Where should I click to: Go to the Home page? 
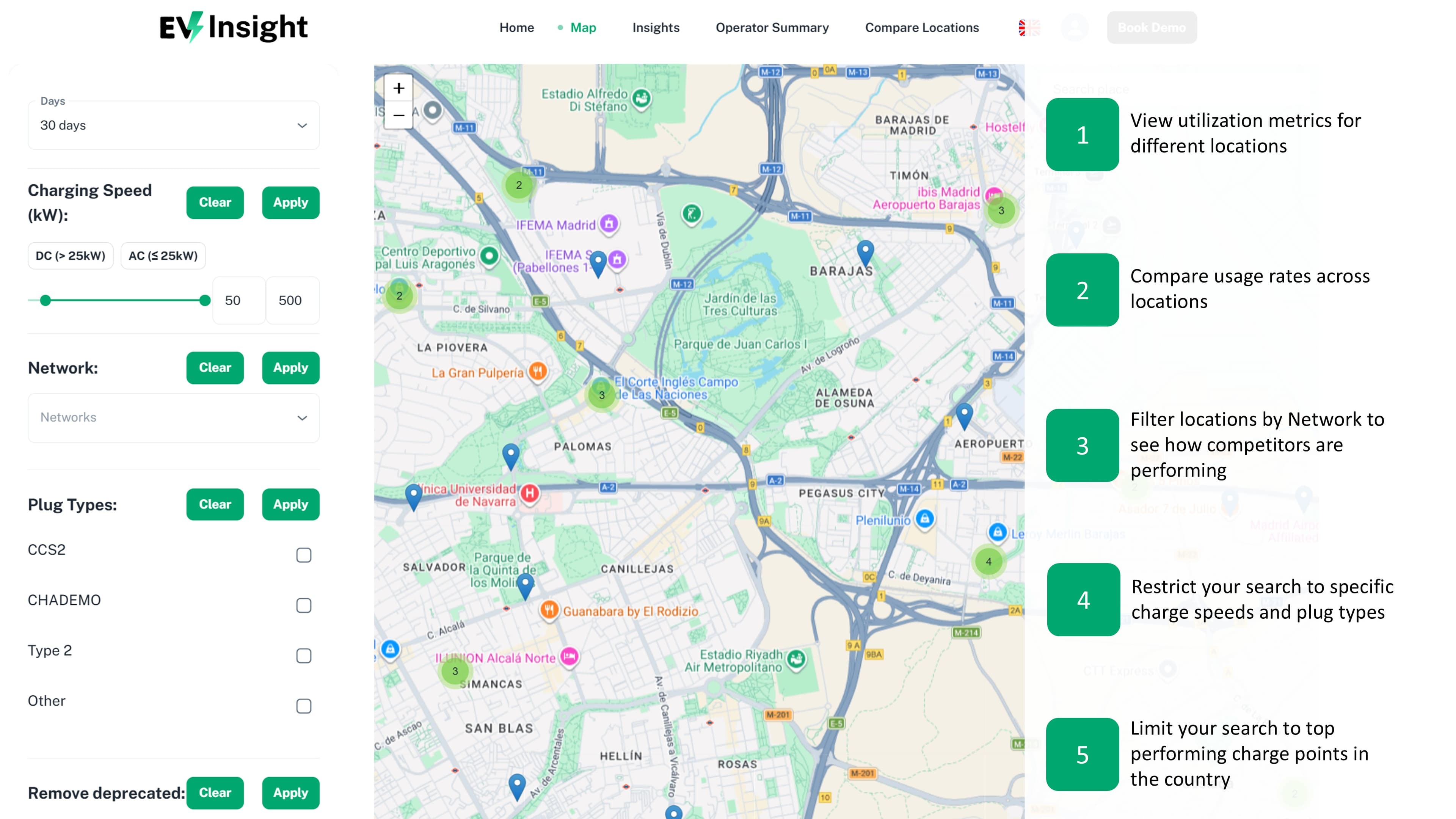tap(516, 28)
